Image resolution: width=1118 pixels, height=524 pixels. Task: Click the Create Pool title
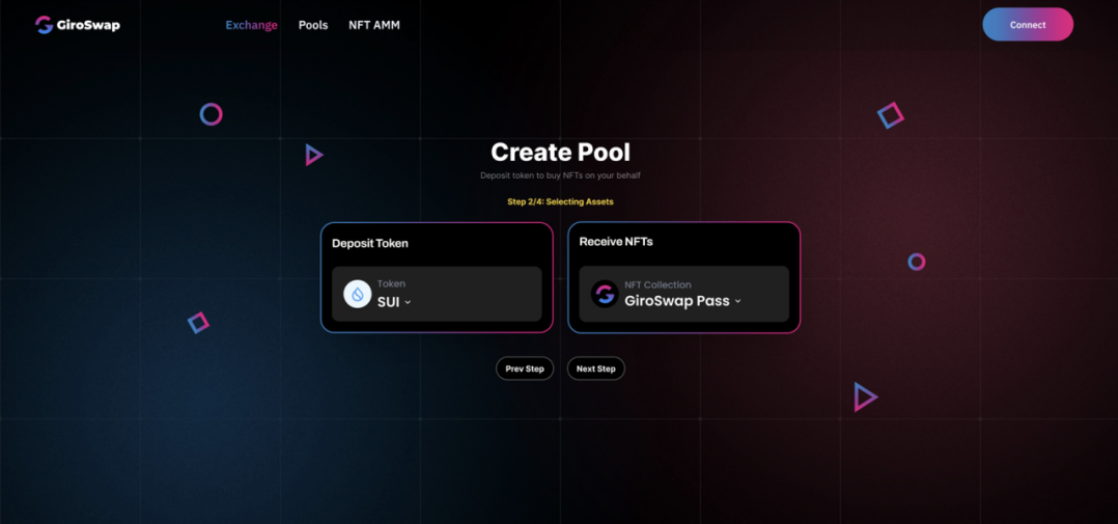point(560,152)
